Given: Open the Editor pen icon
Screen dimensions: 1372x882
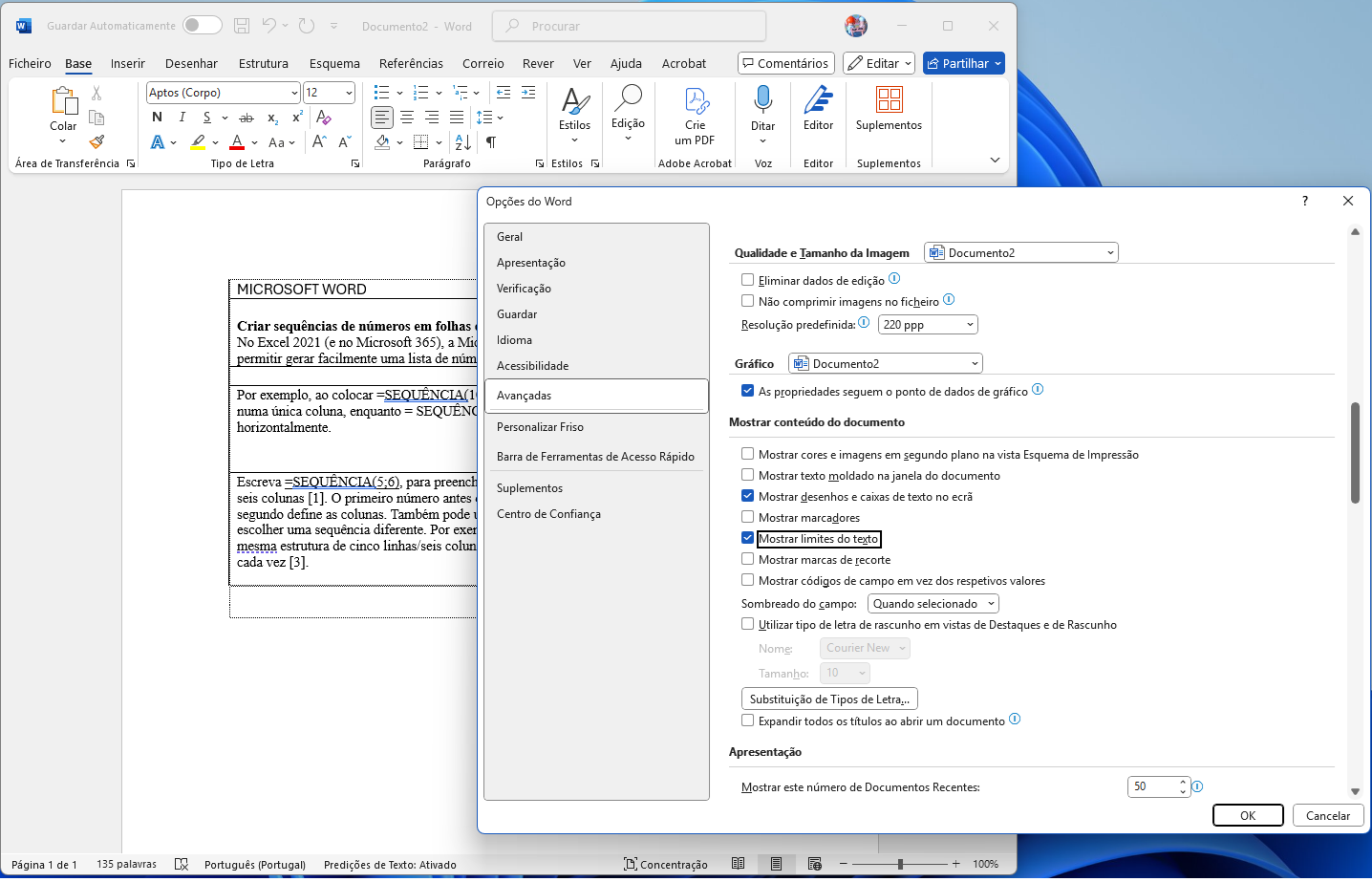Looking at the screenshot, I should [x=818, y=100].
